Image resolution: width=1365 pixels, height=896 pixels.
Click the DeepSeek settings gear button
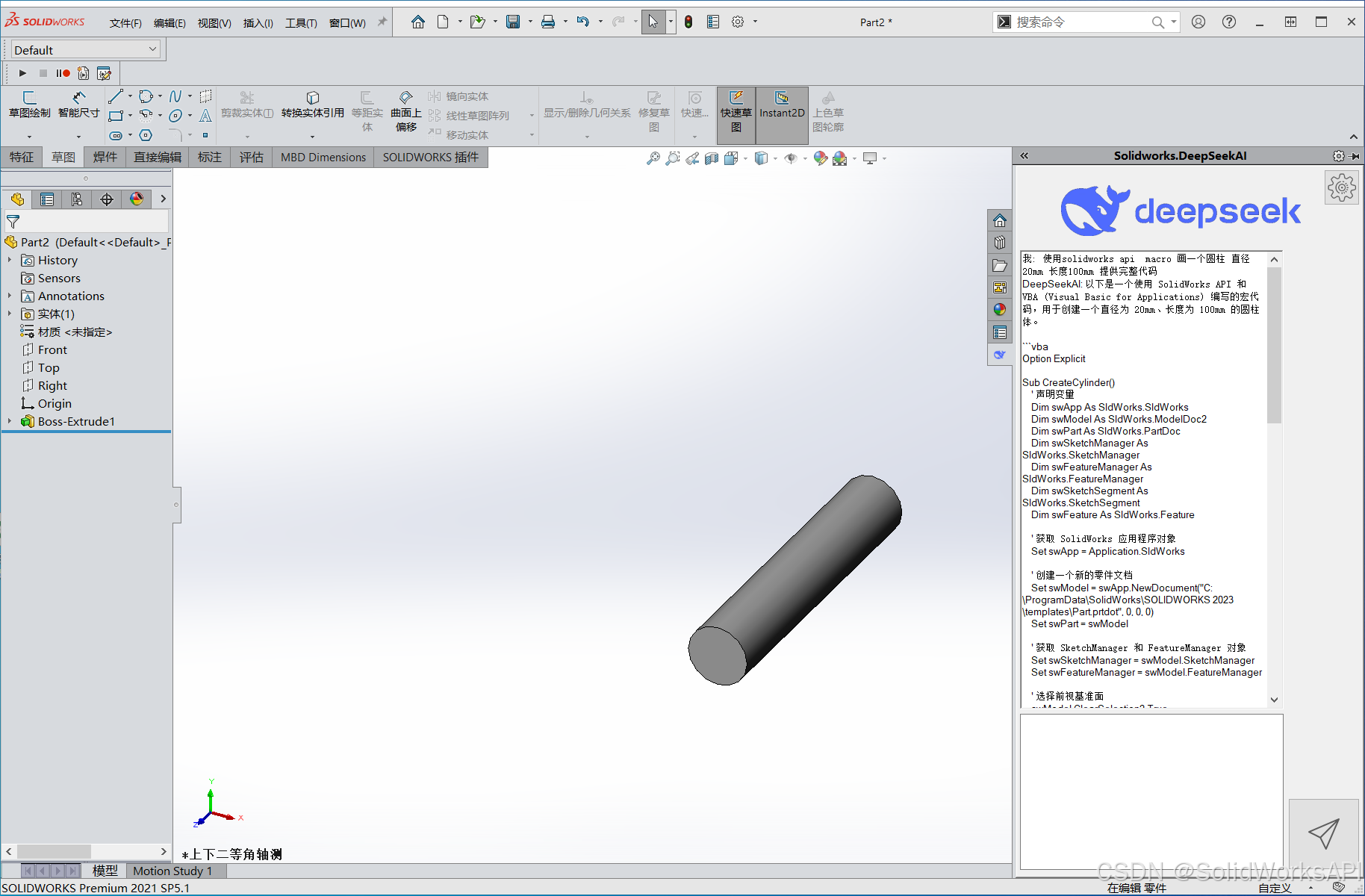pos(1342,187)
